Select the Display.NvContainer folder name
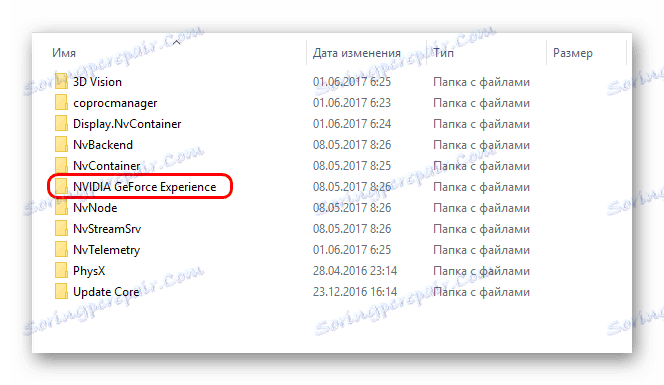The height and width of the screenshot is (385, 664). click(x=127, y=124)
